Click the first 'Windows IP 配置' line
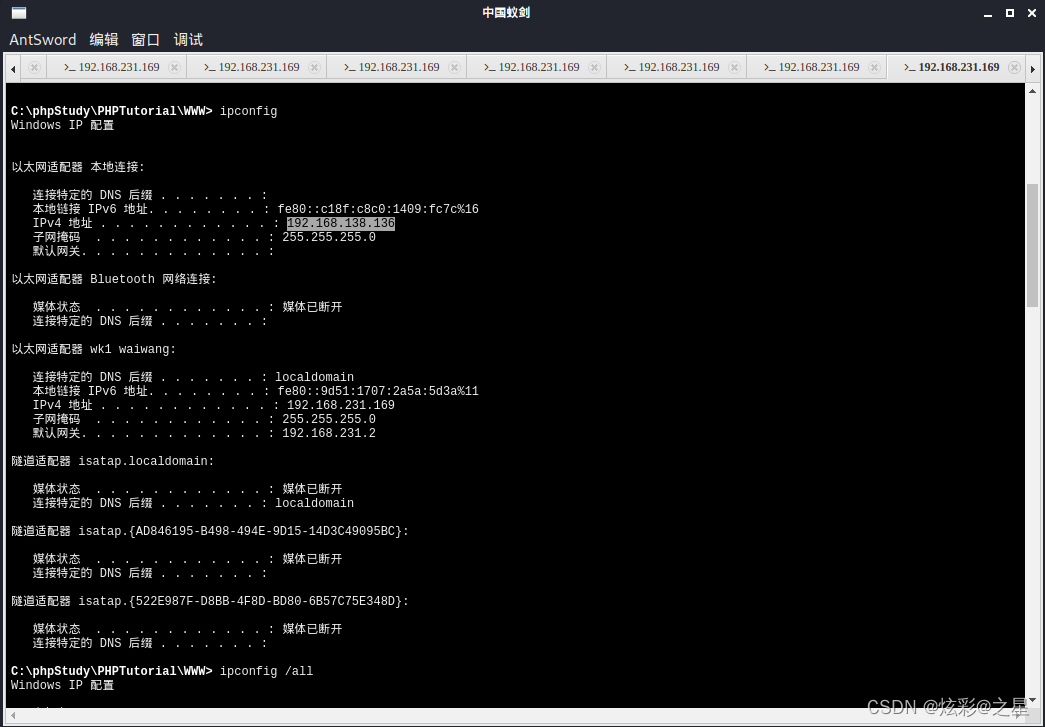 coord(63,125)
